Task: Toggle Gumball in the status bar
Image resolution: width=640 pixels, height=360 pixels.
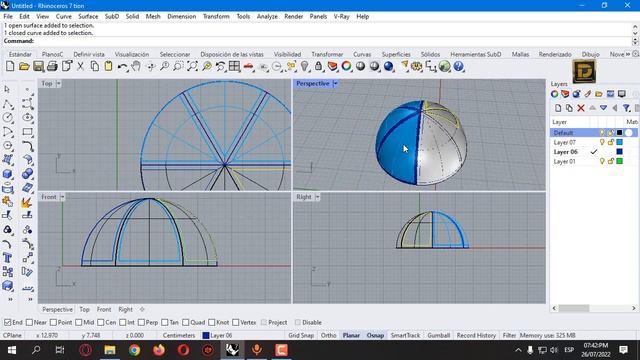Action: [x=438, y=336]
